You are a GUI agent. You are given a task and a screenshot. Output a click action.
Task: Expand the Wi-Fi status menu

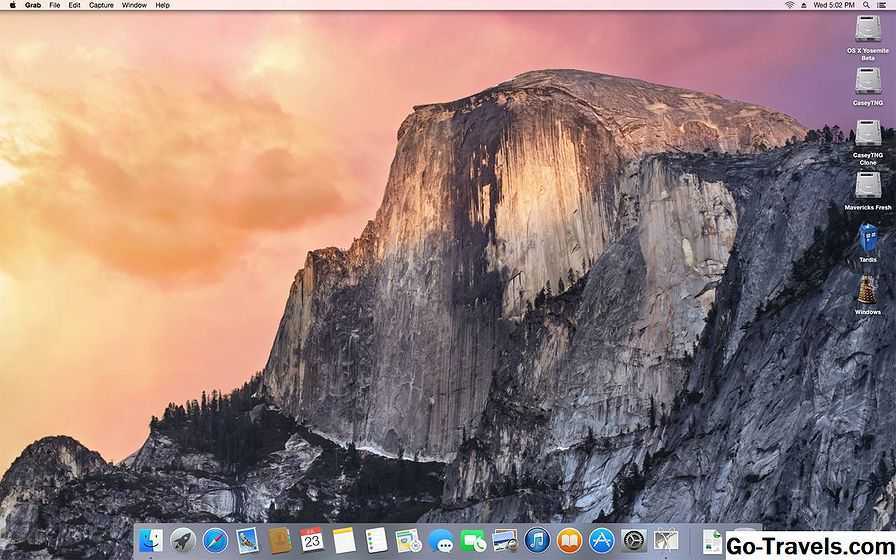click(789, 5)
